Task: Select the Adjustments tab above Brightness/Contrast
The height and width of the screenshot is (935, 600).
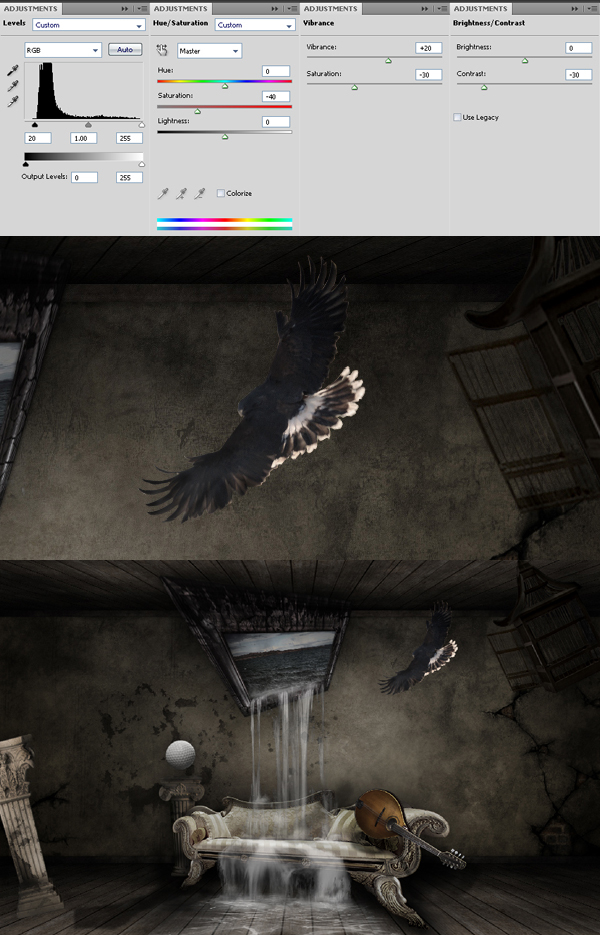Action: click(480, 8)
